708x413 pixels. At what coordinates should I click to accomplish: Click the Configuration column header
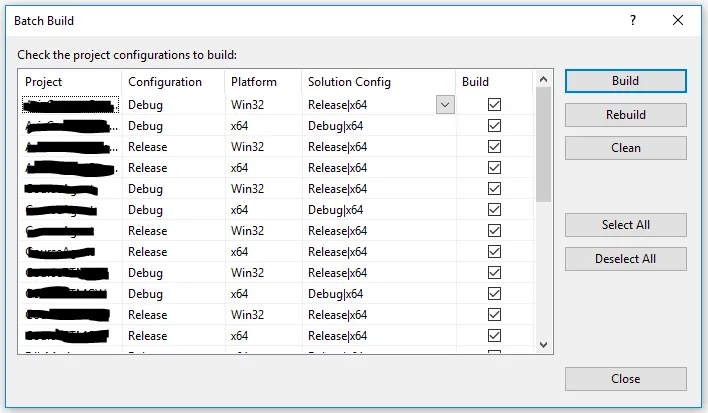click(x=172, y=82)
